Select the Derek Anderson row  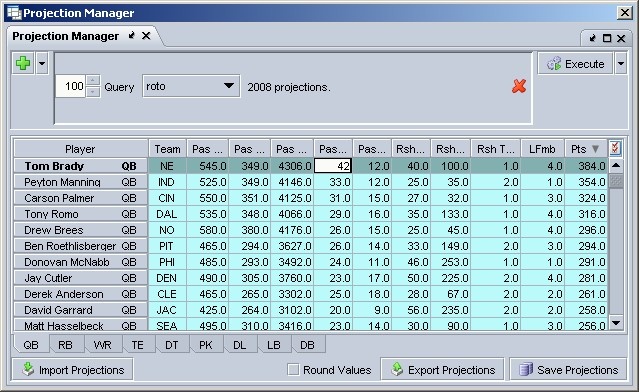(x=311, y=294)
